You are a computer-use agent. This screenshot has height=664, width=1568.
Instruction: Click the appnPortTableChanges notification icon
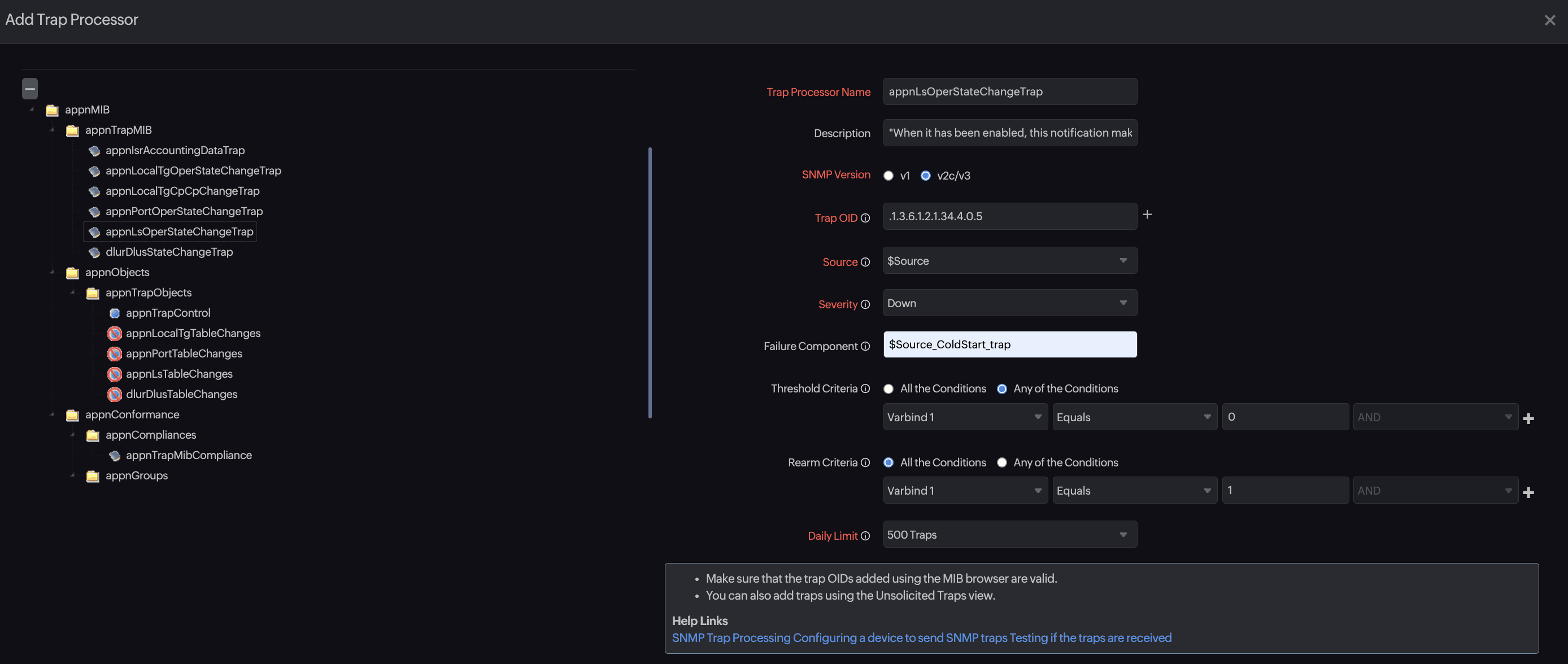pyautogui.click(x=113, y=354)
